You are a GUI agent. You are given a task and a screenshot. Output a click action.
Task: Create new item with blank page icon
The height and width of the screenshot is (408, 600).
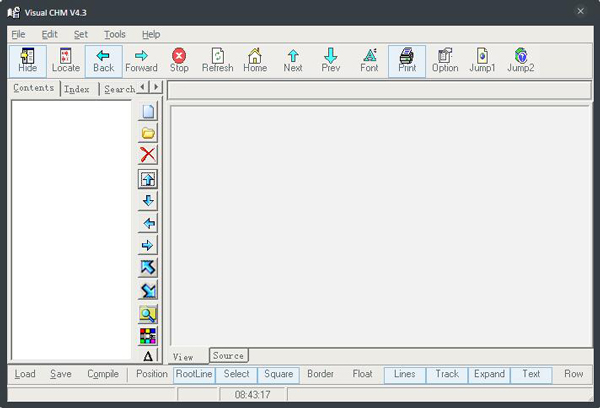click(148, 111)
